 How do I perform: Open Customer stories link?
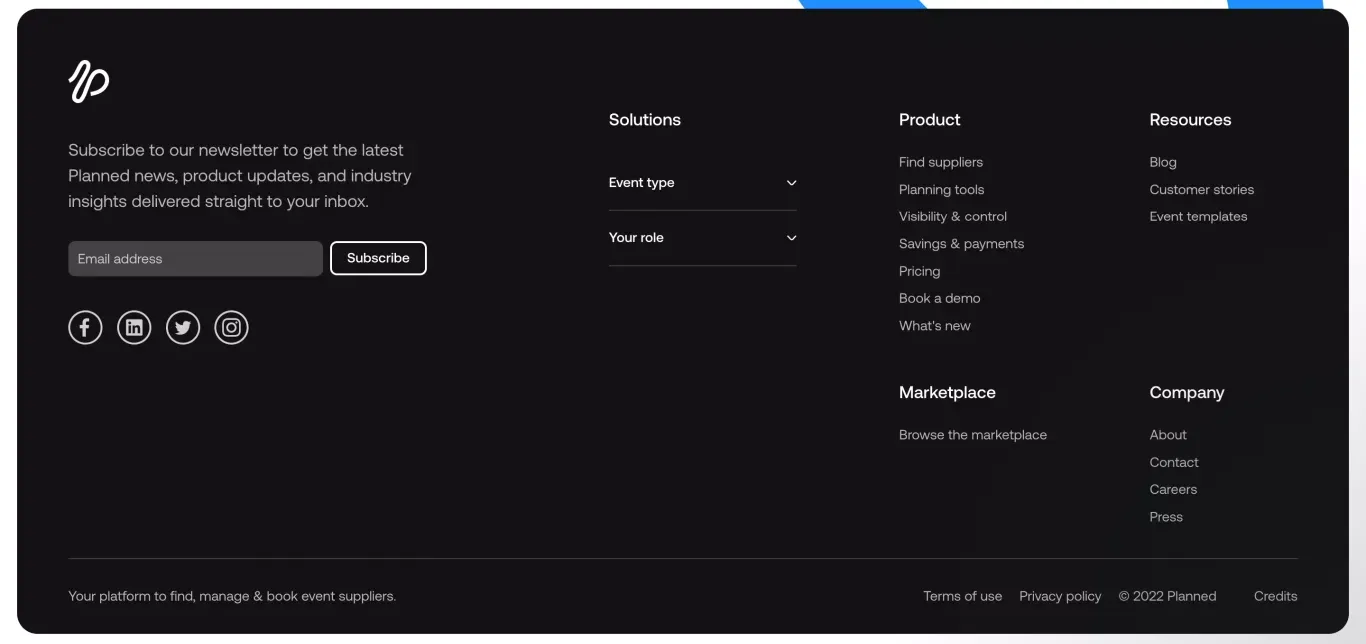(x=1201, y=189)
